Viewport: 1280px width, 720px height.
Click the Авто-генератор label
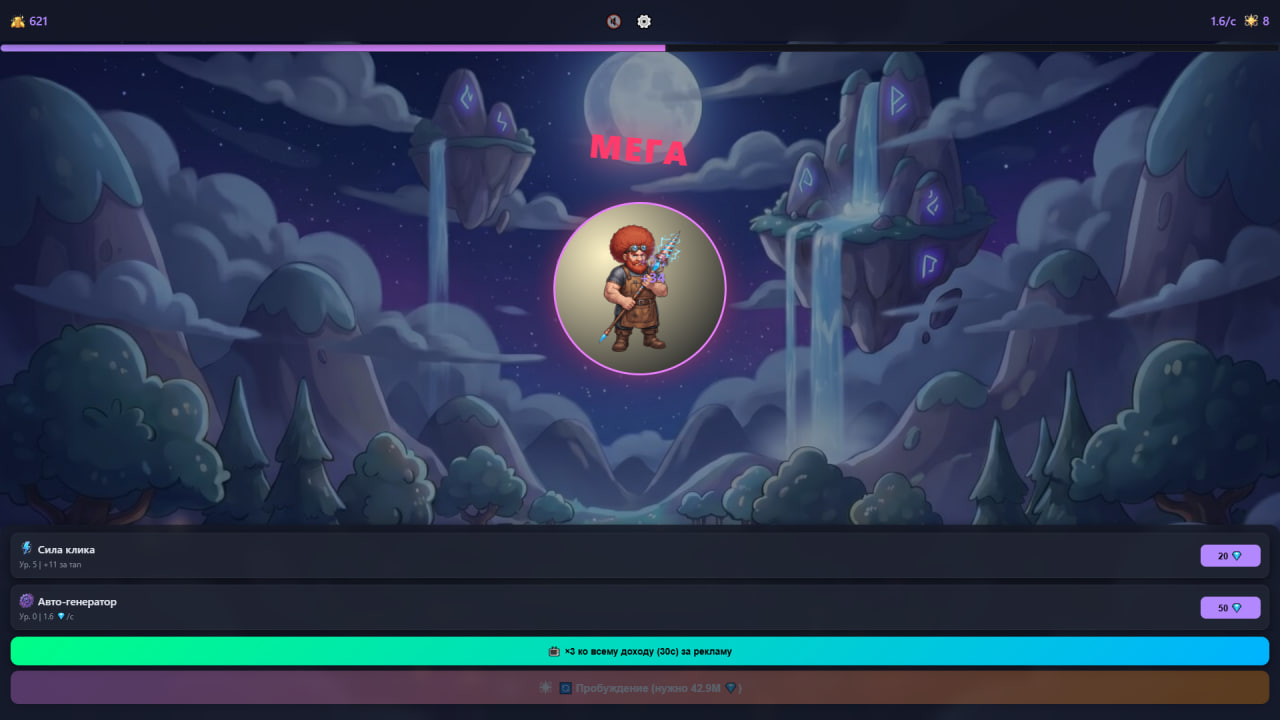coord(77,602)
